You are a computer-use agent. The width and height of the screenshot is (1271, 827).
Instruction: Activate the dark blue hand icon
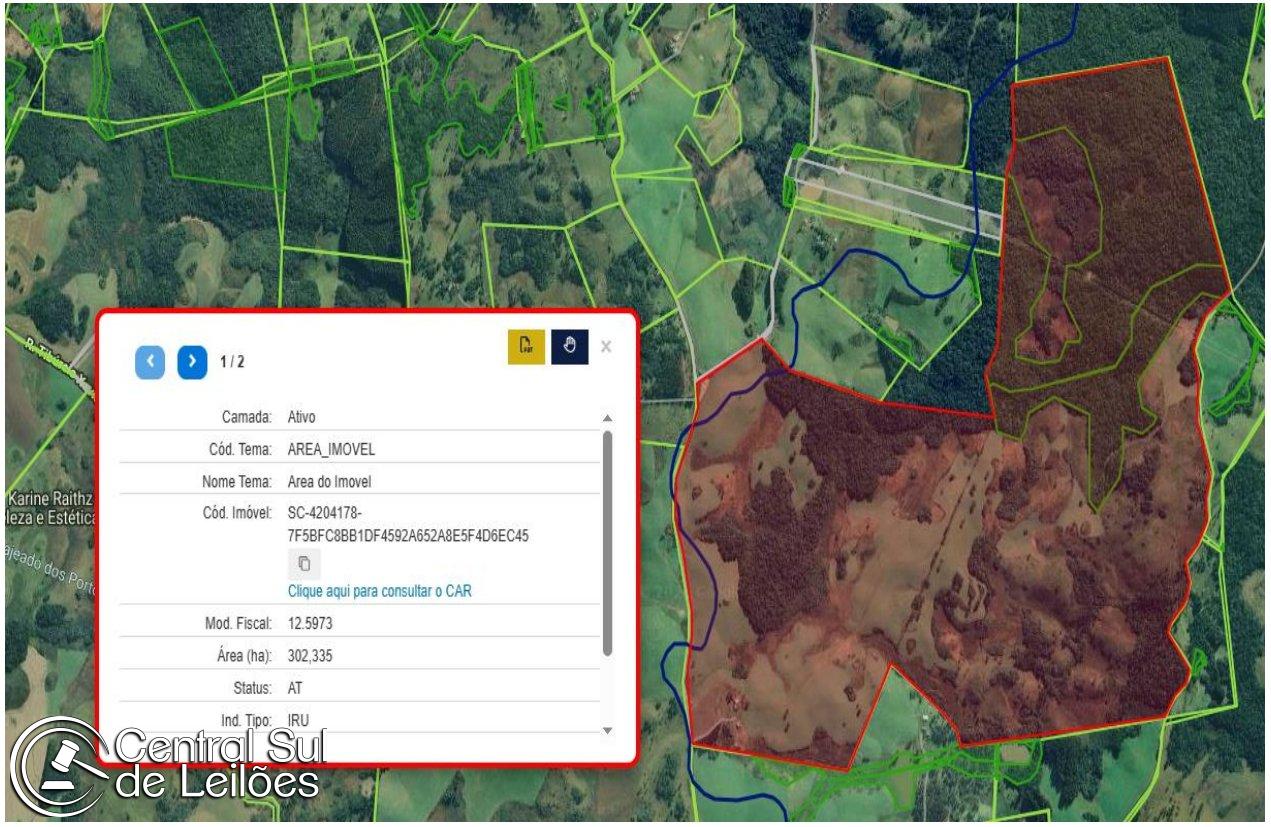click(x=569, y=346)
